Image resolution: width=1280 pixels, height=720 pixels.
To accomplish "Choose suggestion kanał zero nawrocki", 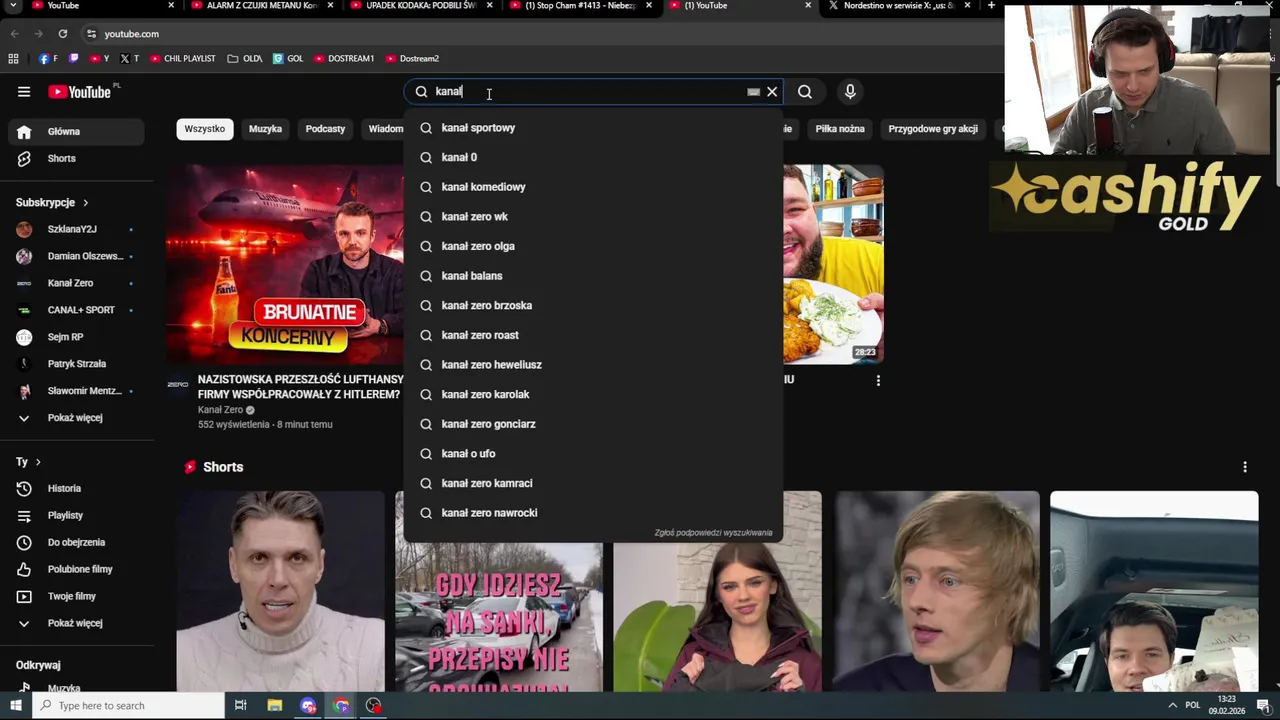I will pos(593,513).
